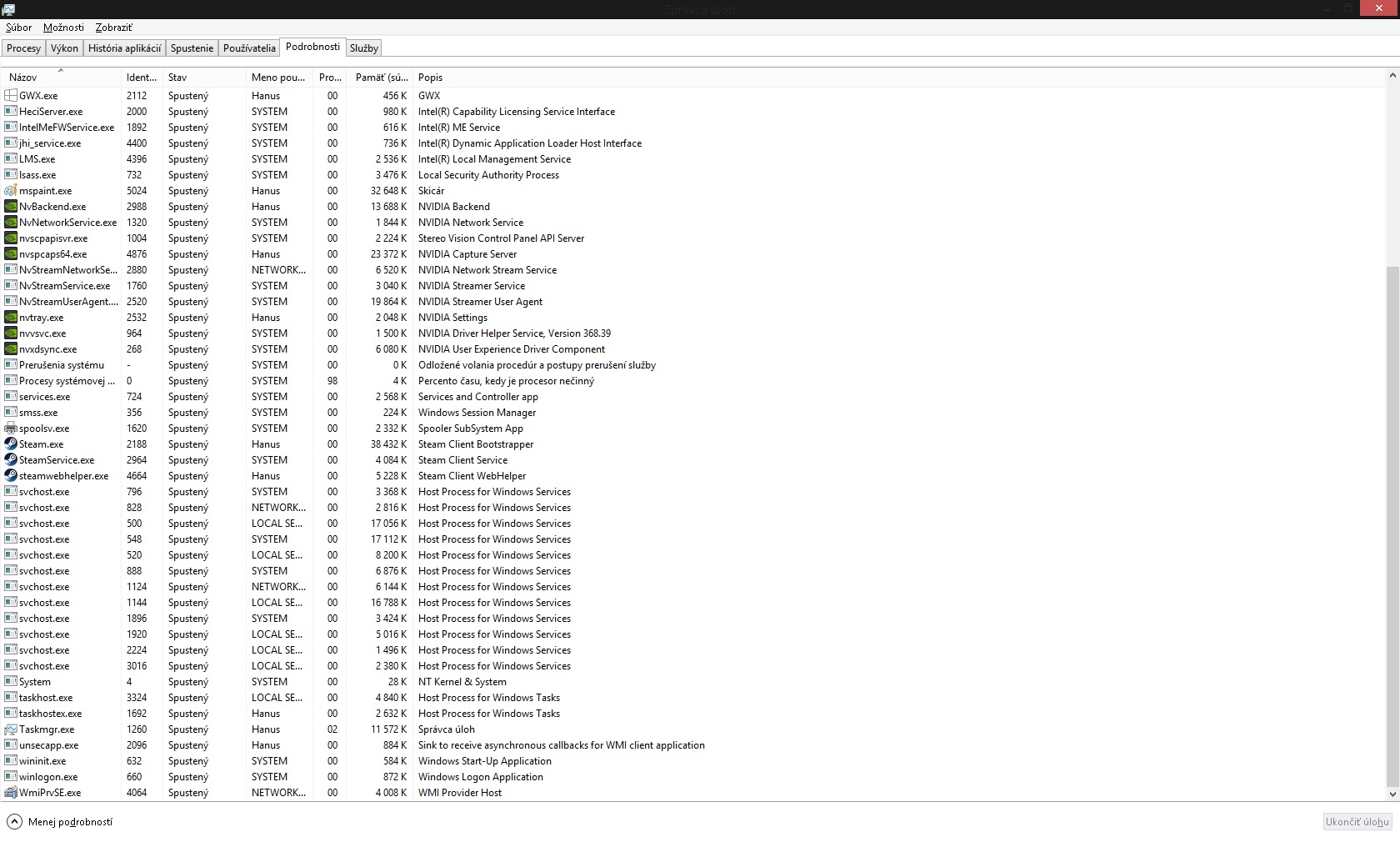Select the smss.exe process name
Screen dimensions: 1400x842
tap(38, 413)
